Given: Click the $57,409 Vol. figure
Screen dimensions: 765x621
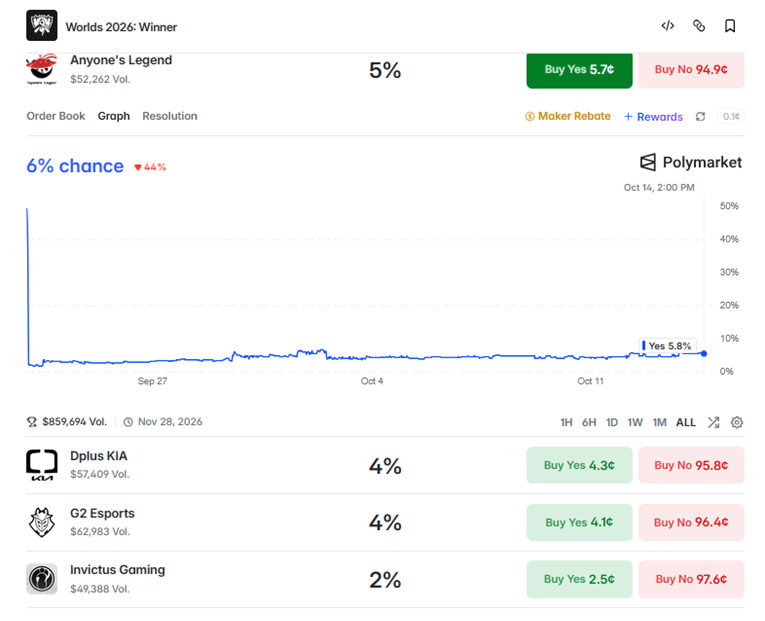Looking at the screenshot, I should click(100, 474).
